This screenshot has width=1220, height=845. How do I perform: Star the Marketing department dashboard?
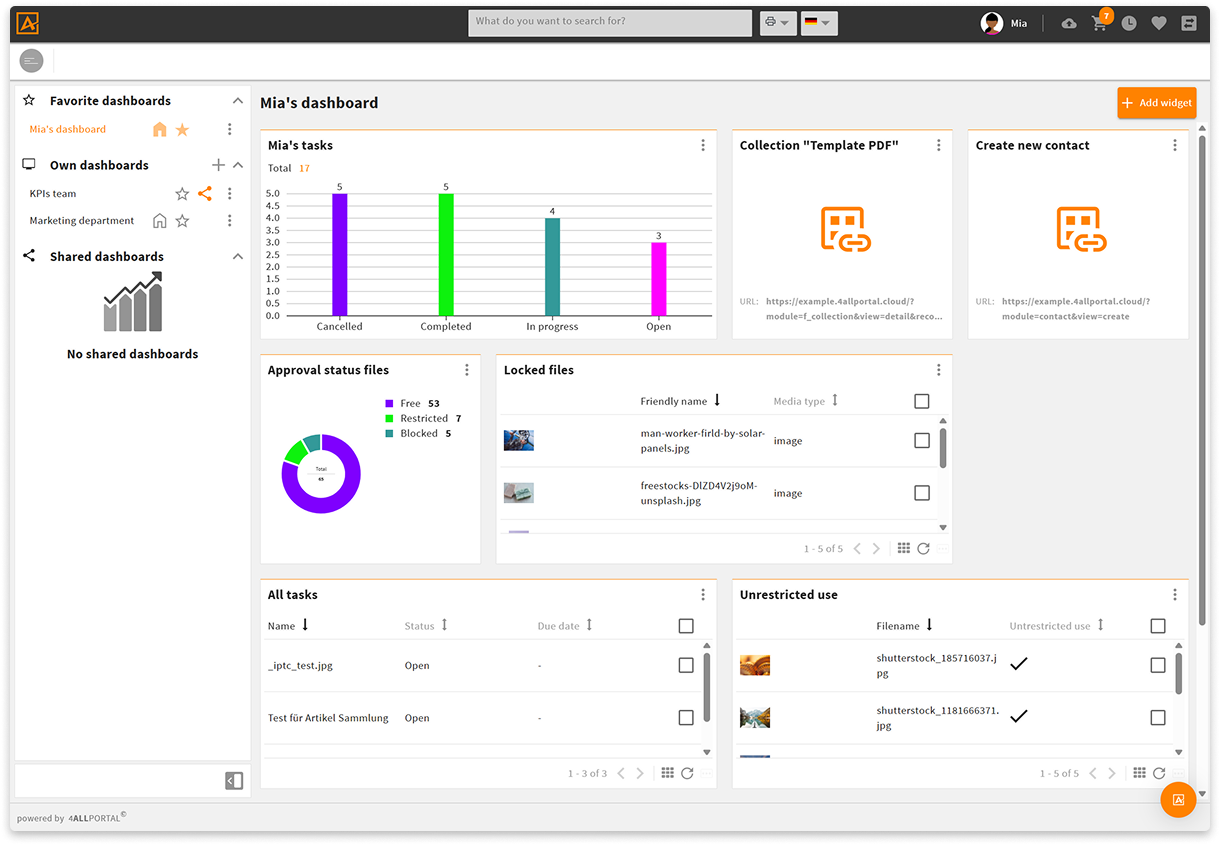pyautogui.click(x=182, y=221)
